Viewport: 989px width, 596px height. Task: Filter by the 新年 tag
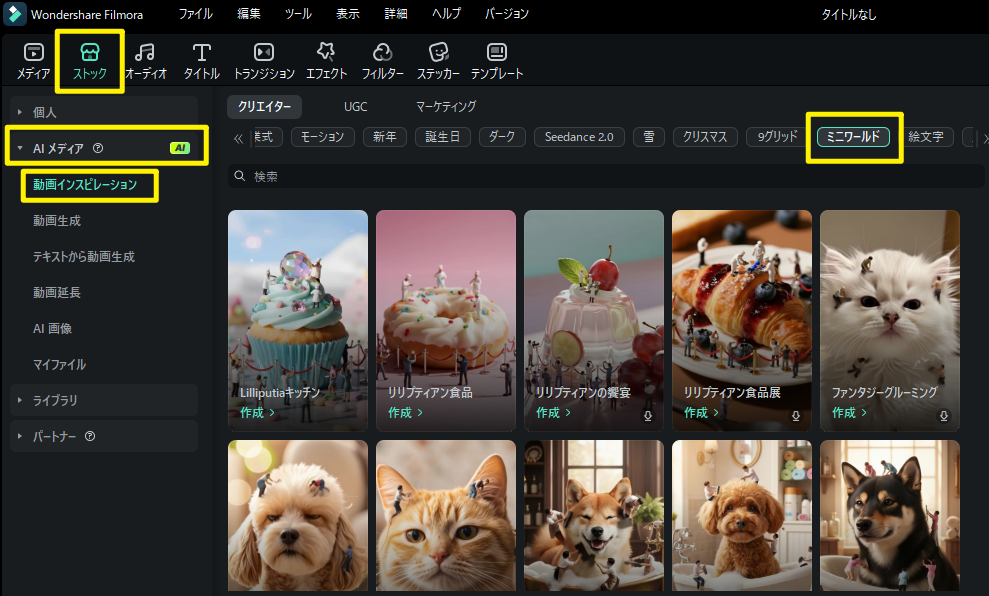click(385, 137)
